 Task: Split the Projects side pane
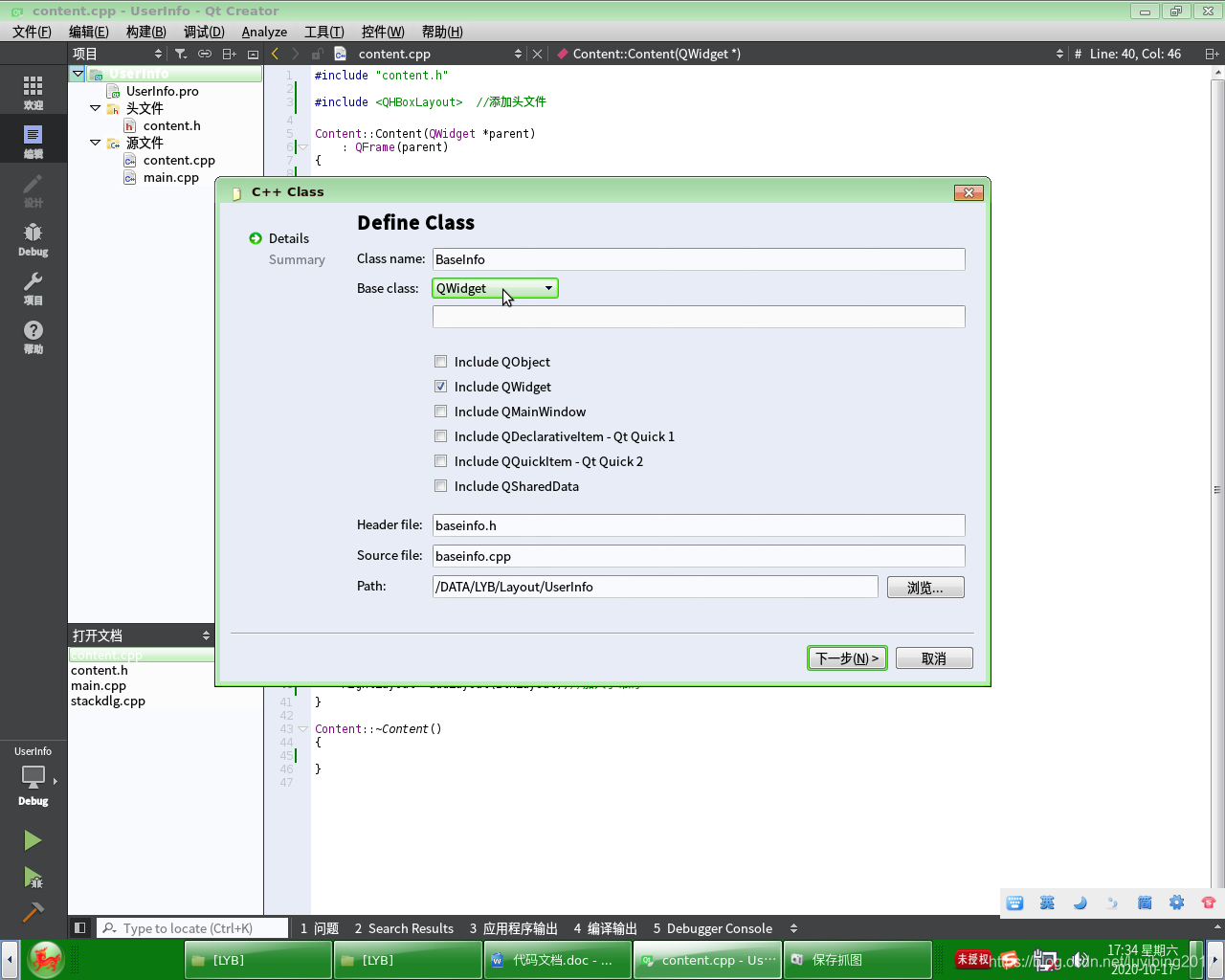(x=229, y=54)
